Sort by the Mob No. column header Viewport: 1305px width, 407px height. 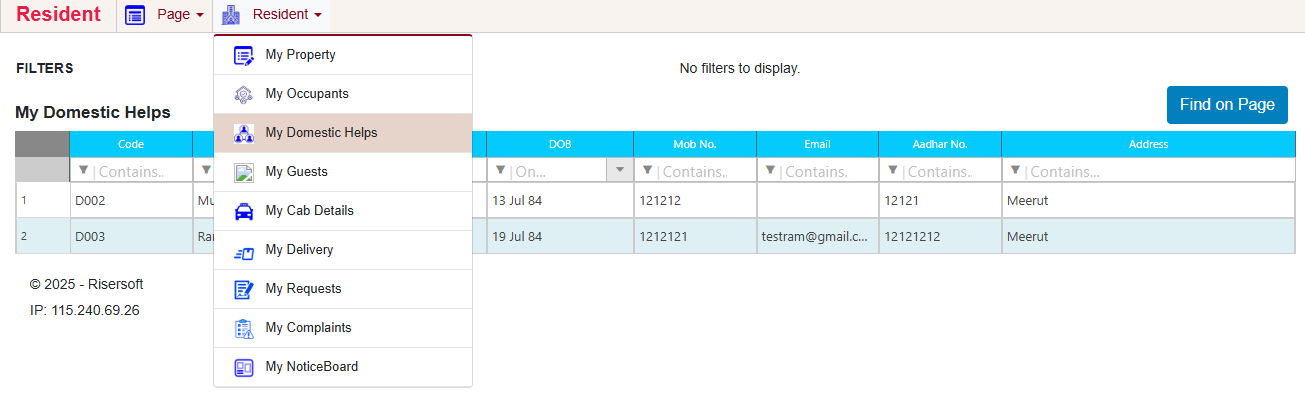pyautogui.click(x=694, y=144)
